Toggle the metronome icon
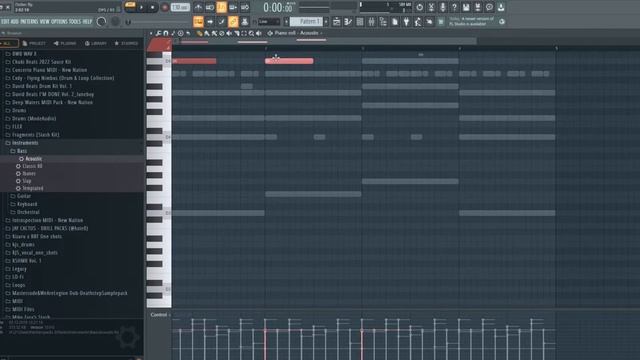The height and width of the screenshot is (360, 640). click(198, 7)
